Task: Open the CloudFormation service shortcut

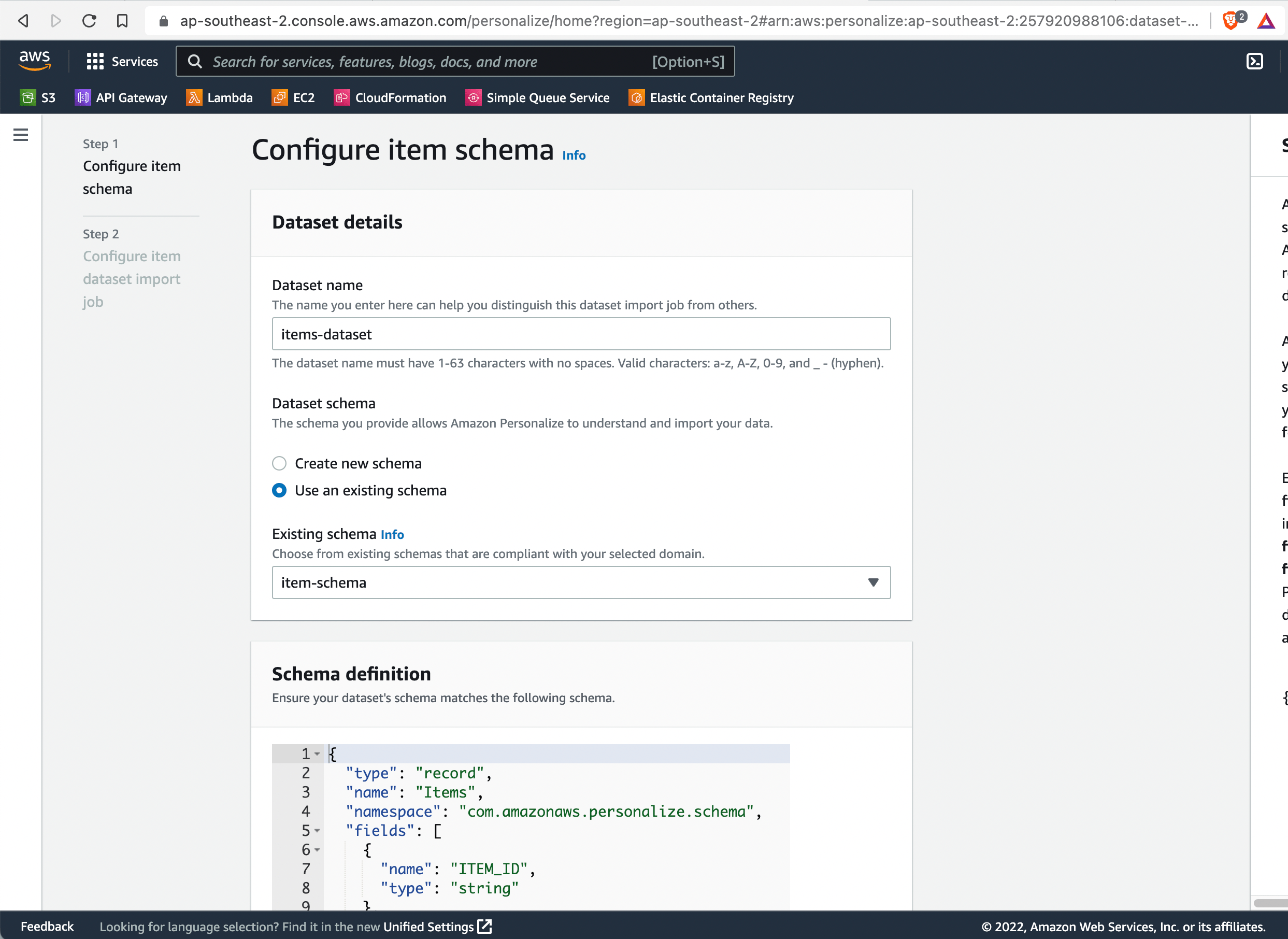Action: (x=390, y=97)
